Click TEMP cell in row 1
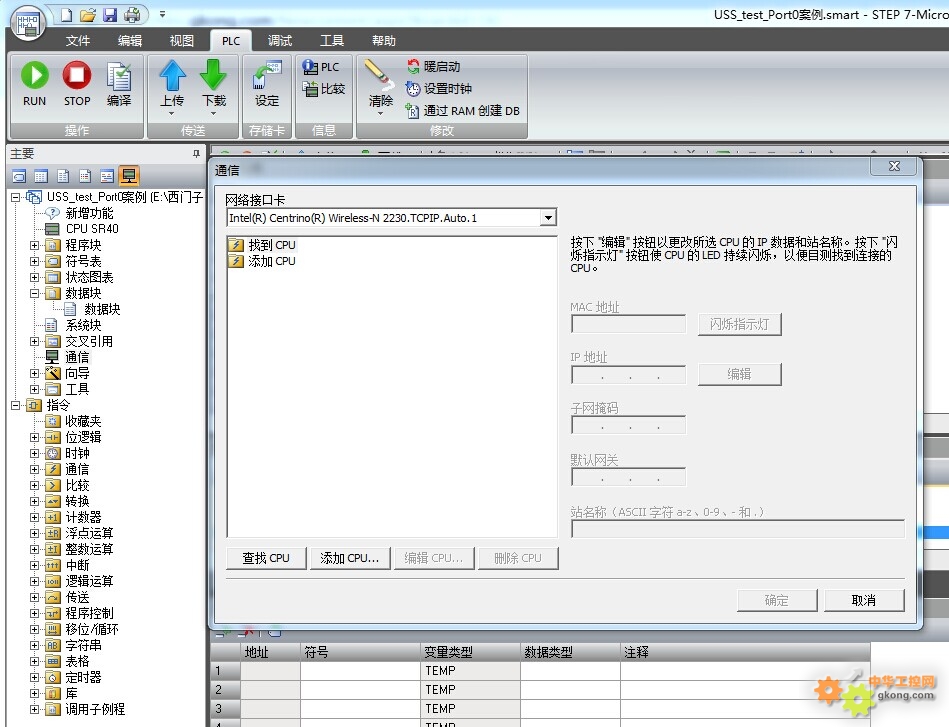Viewport: 949px width, 727px height. 470,671
